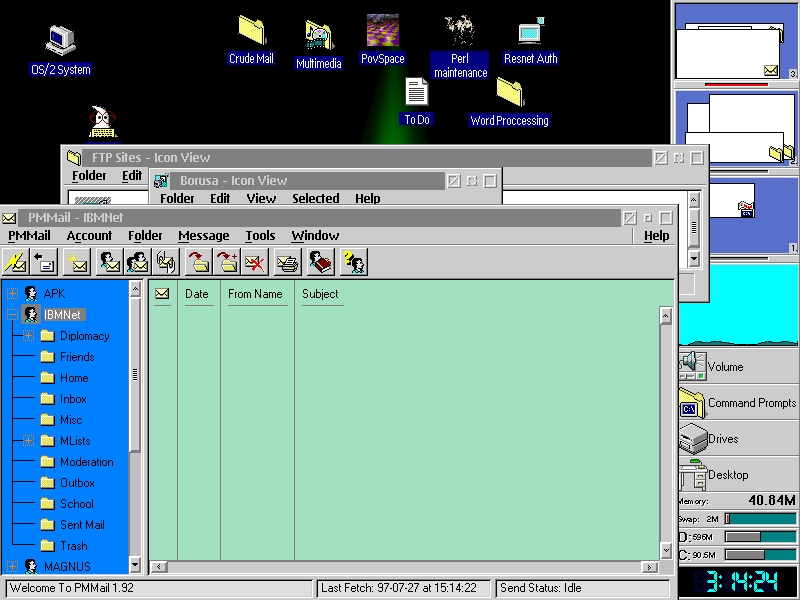
Task: Open the Message menu in PMMail
Action: tap(204, 235)
